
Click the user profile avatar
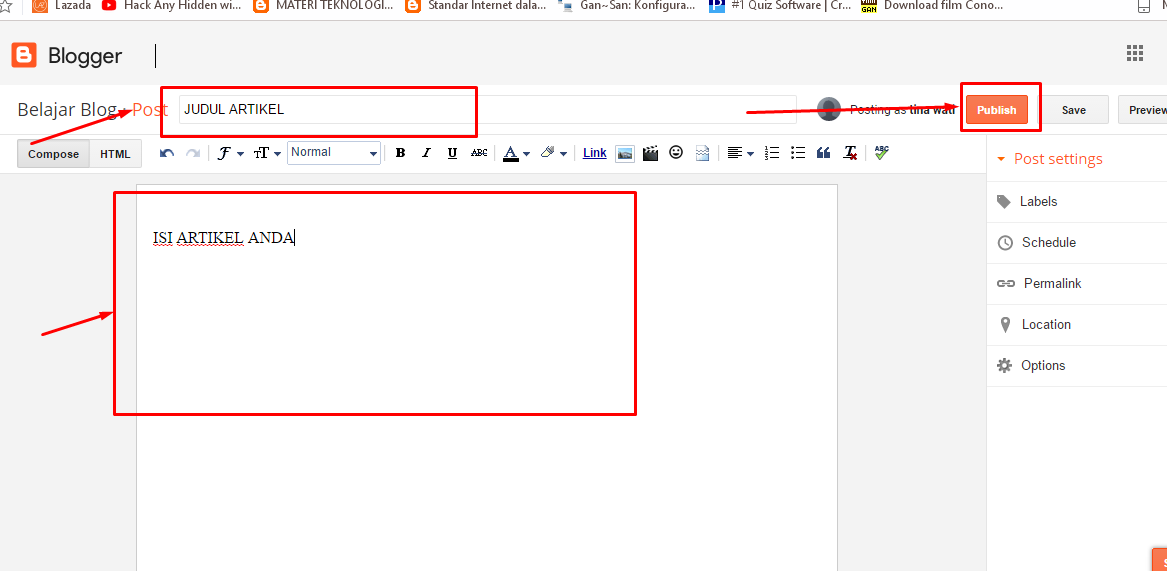pyautogui.click(x=828, y=109)
